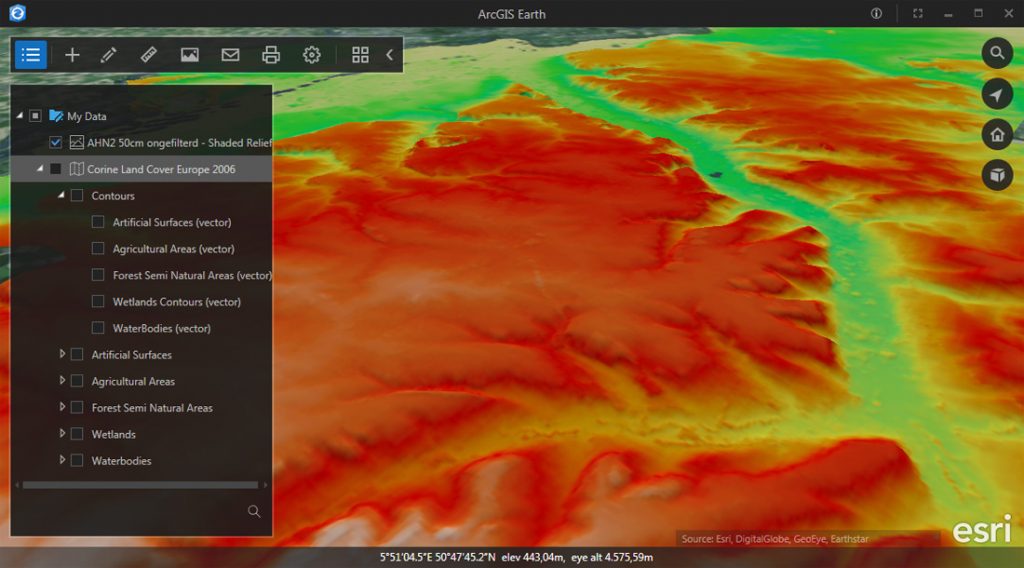Enable the Agricultural Areas group checkbox
This screenshot has width=1024, height=568.
[76, 381]
